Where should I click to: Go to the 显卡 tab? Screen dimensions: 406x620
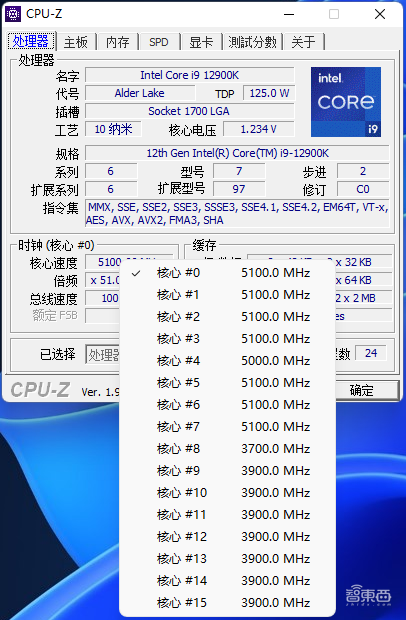(x=201, y=42)
